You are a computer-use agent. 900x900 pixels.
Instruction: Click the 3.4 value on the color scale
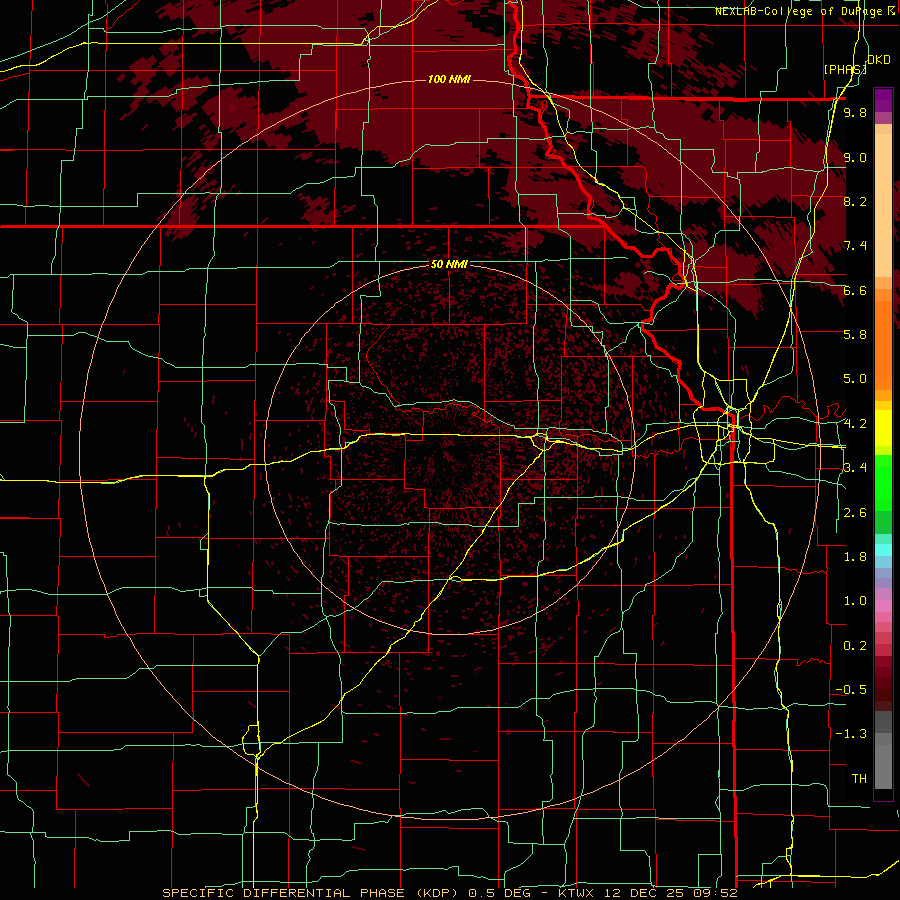[x=855, y=468]
